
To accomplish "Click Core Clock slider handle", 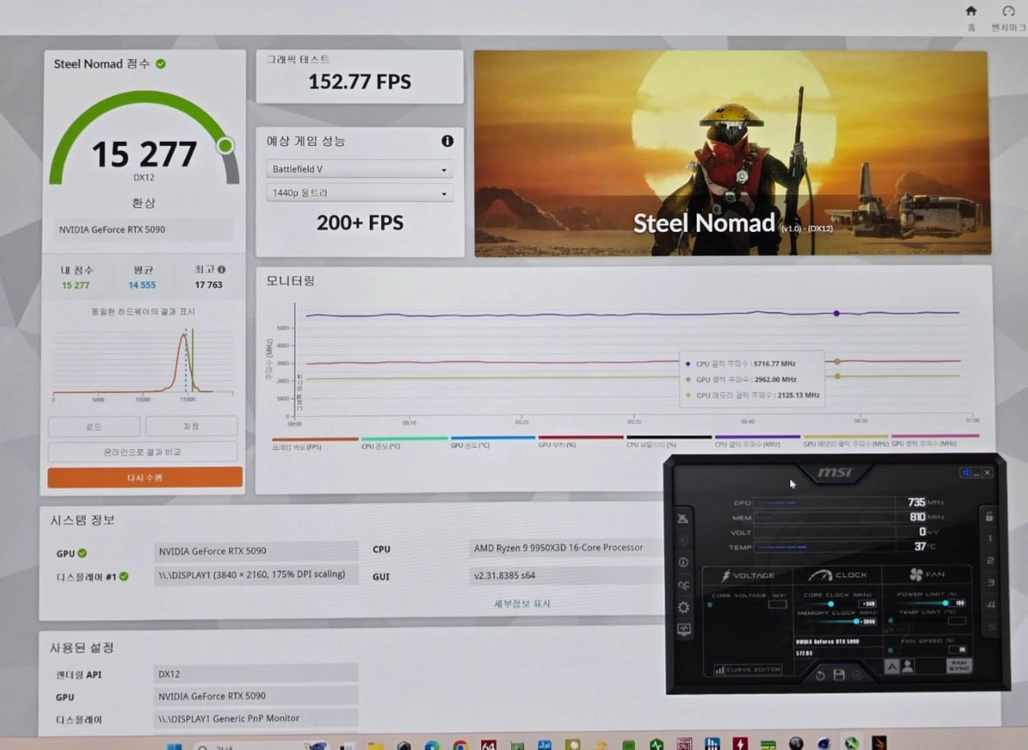I will [831, 604].
